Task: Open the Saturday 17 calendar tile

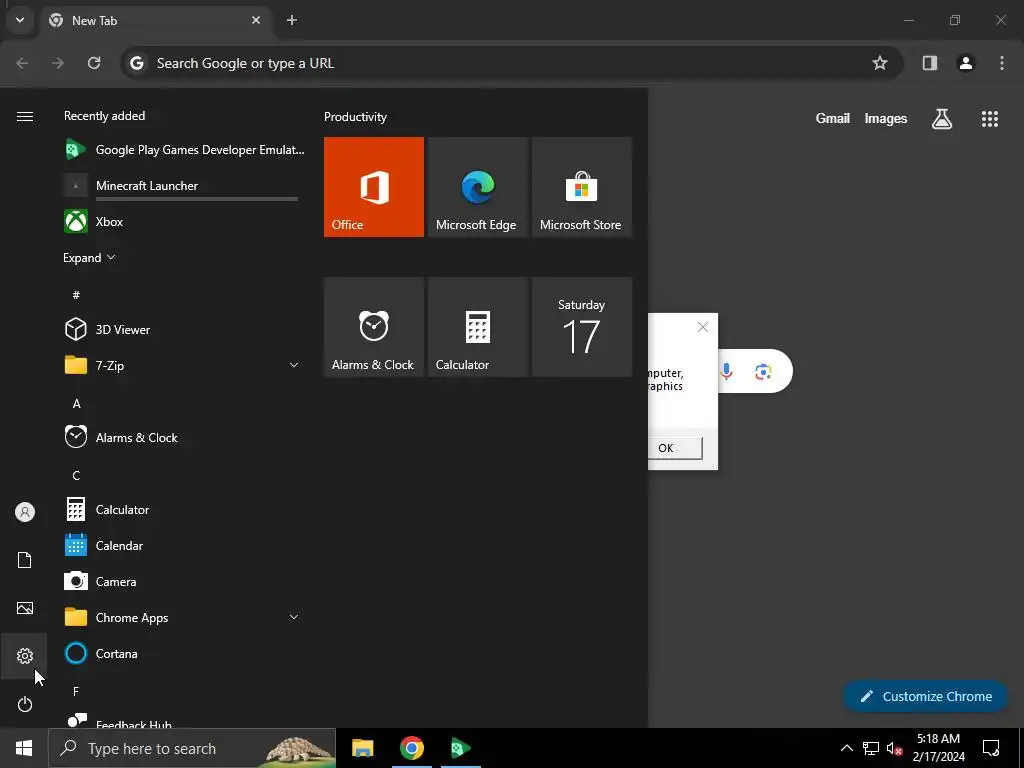Action: click(x=582, y=327)
